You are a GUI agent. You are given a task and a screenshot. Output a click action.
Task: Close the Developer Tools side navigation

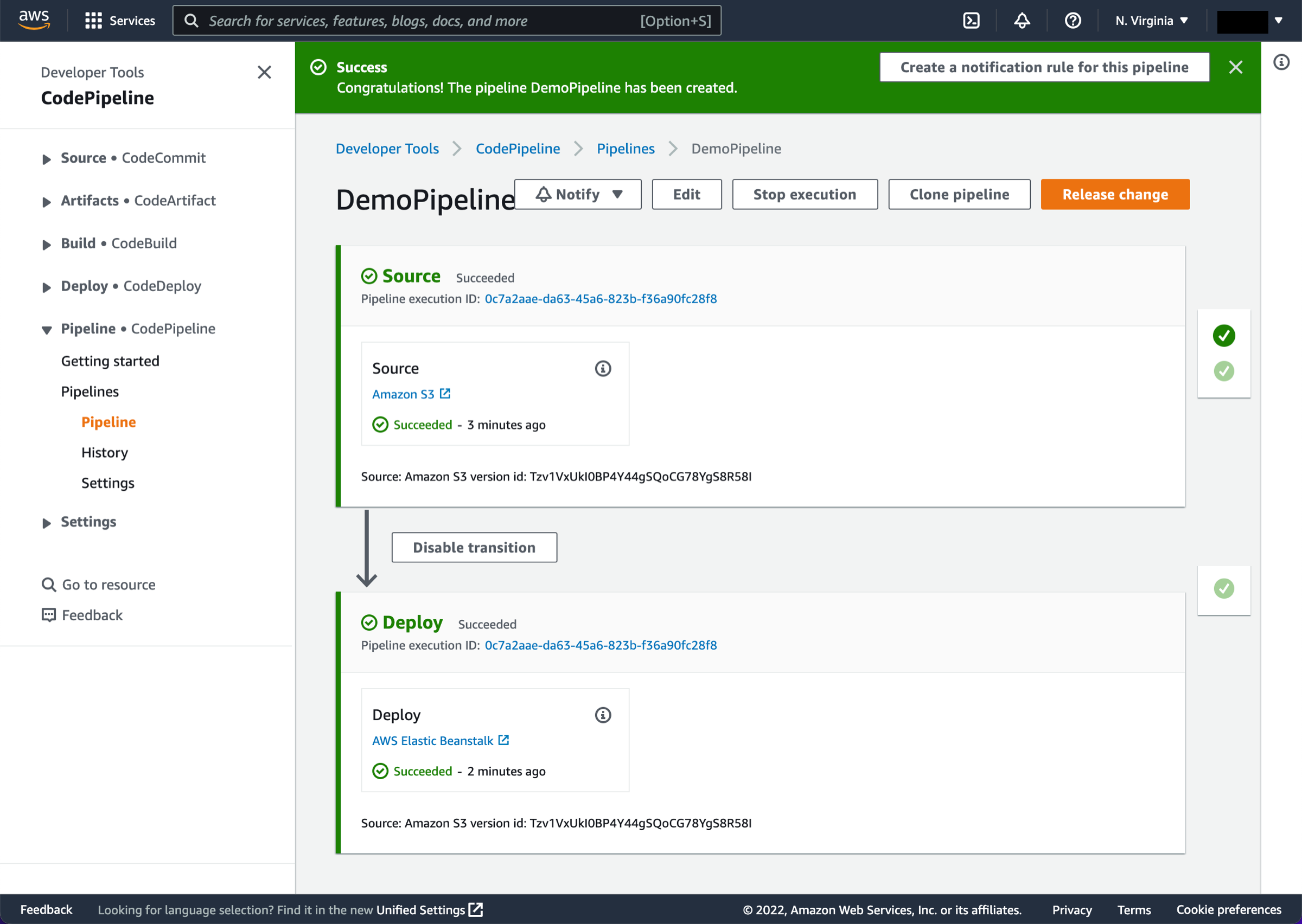click(x=264, y=72)
